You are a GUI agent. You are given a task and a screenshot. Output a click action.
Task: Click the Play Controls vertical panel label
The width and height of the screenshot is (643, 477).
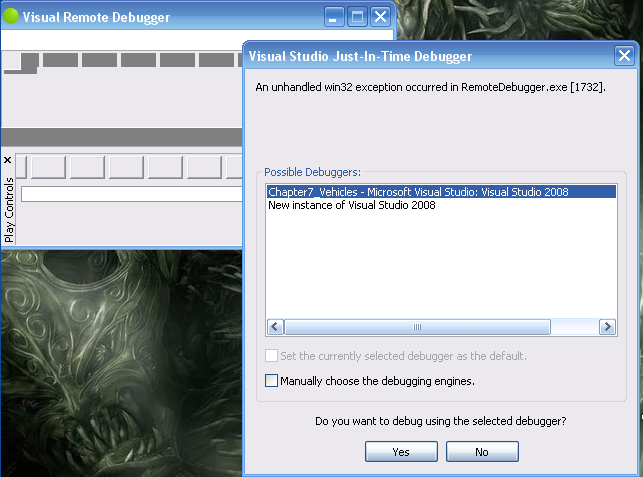click(9, 210)
